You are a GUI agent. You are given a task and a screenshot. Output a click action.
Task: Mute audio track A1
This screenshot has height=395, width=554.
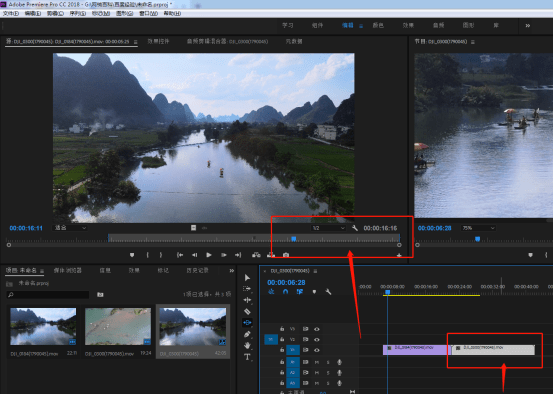pos(317,362)
